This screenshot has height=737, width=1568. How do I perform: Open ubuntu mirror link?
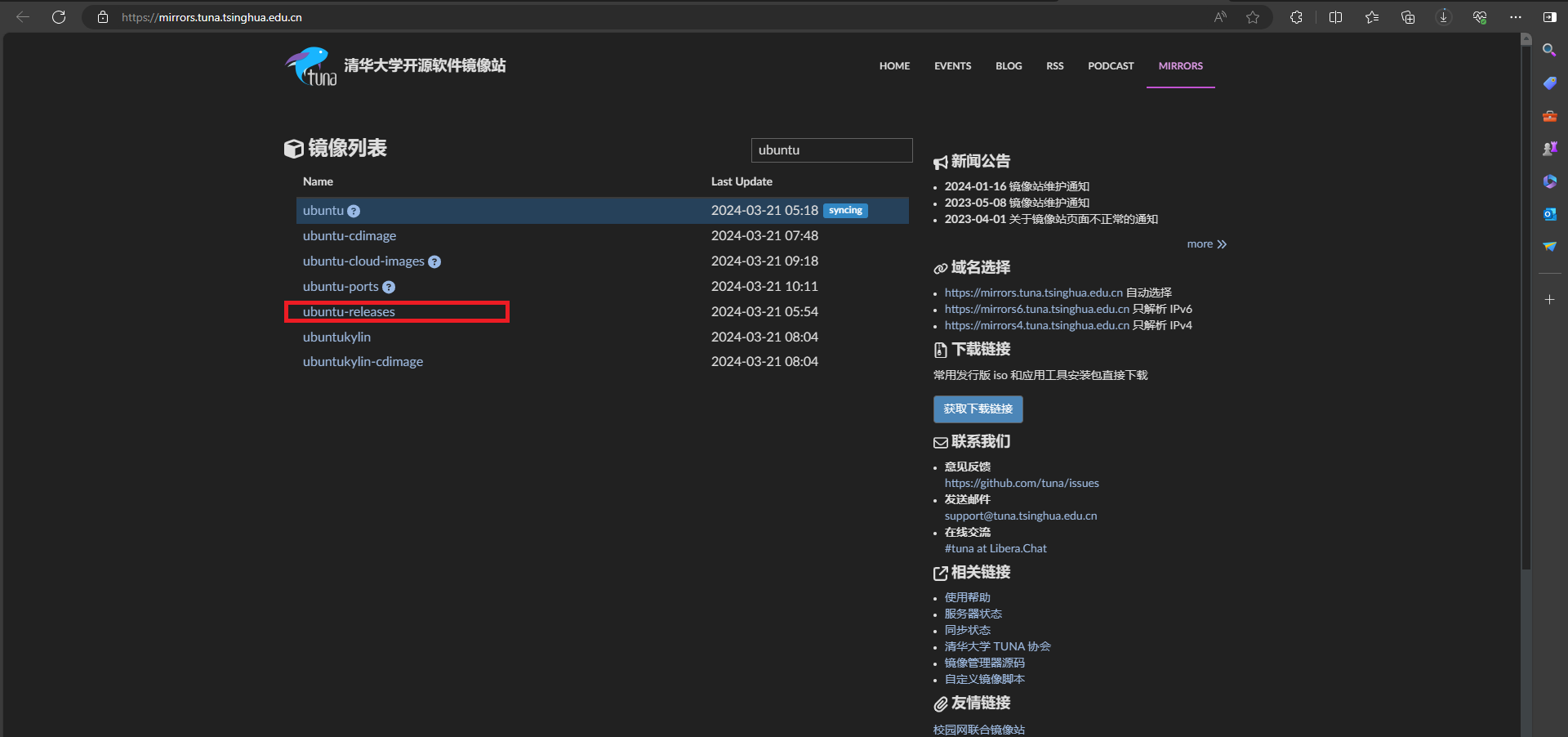[323, 211]
